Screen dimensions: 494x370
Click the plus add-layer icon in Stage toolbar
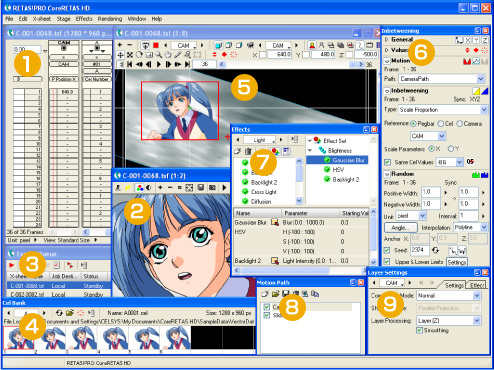tap(120, 45)
